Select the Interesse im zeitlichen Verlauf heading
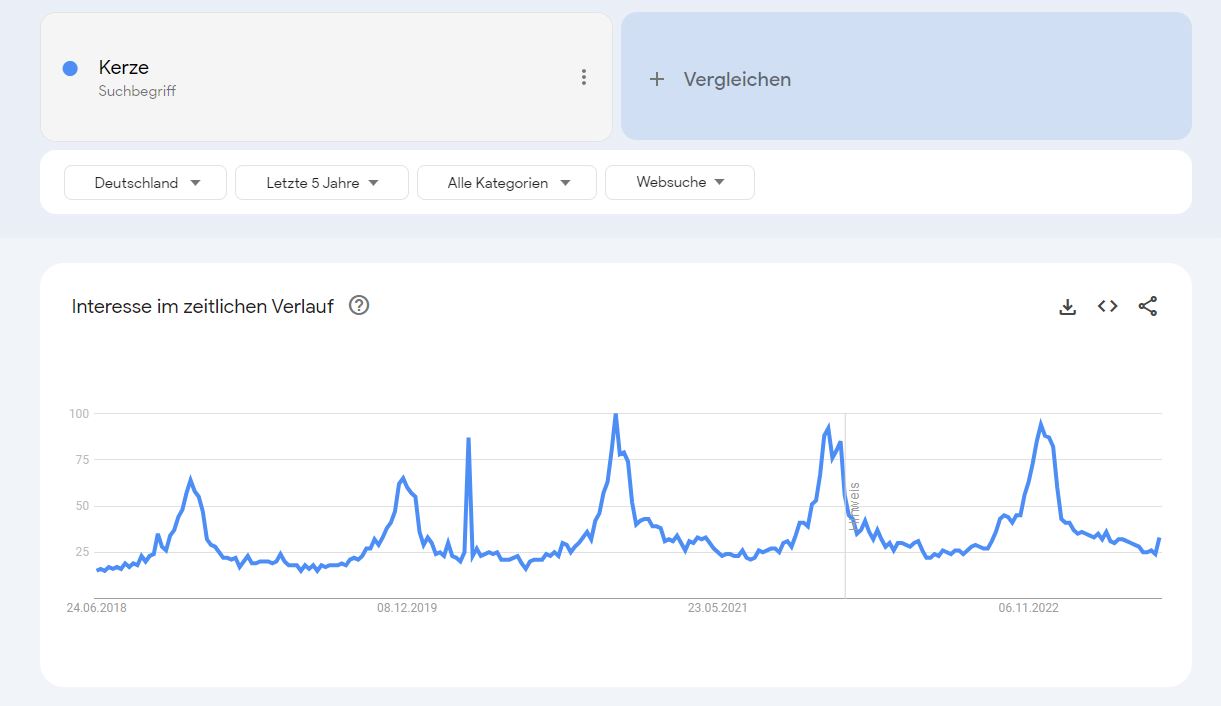1221x706 pixels. tap(202, 306)
